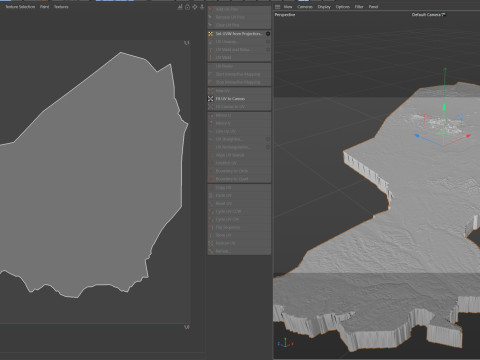The width and height of the screenshot is (480, 360).
Task: Click the Paste UV icon
Action: (210, 195)
